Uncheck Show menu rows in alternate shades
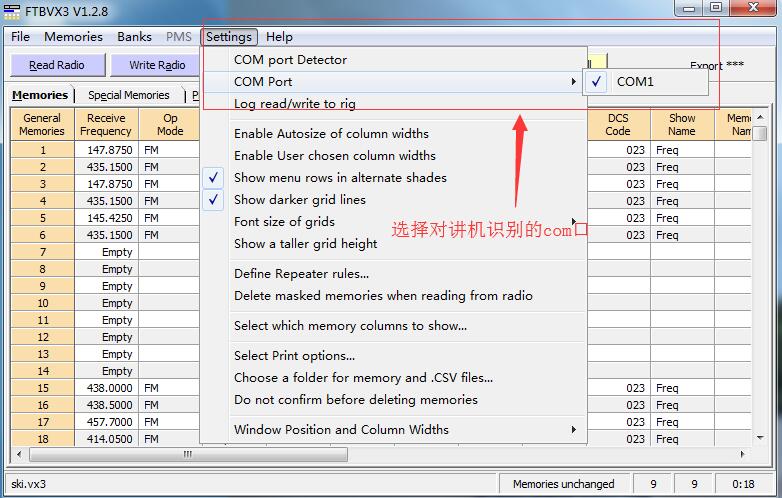This screenshot has width=782, height=498. pos(340,178)
